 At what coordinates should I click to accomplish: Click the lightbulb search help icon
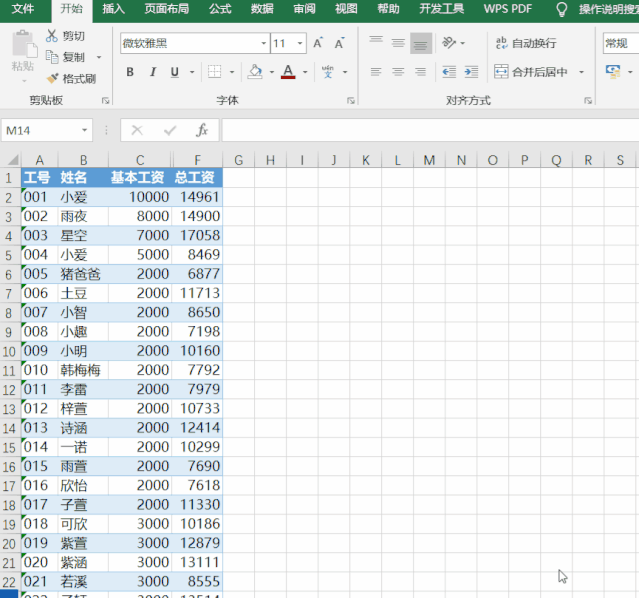[x=562, y=9]
